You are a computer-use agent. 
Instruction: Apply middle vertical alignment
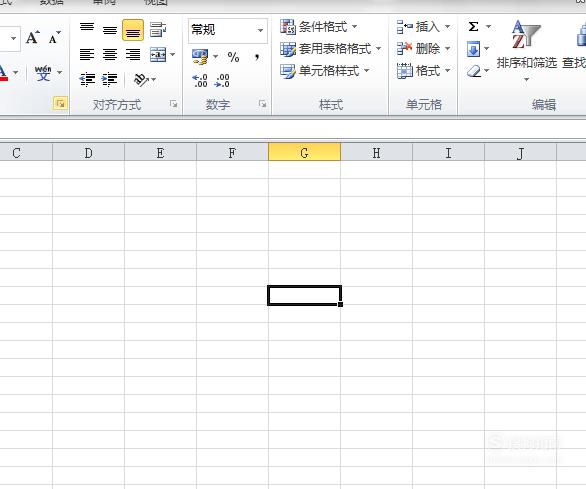click(110, 30)
